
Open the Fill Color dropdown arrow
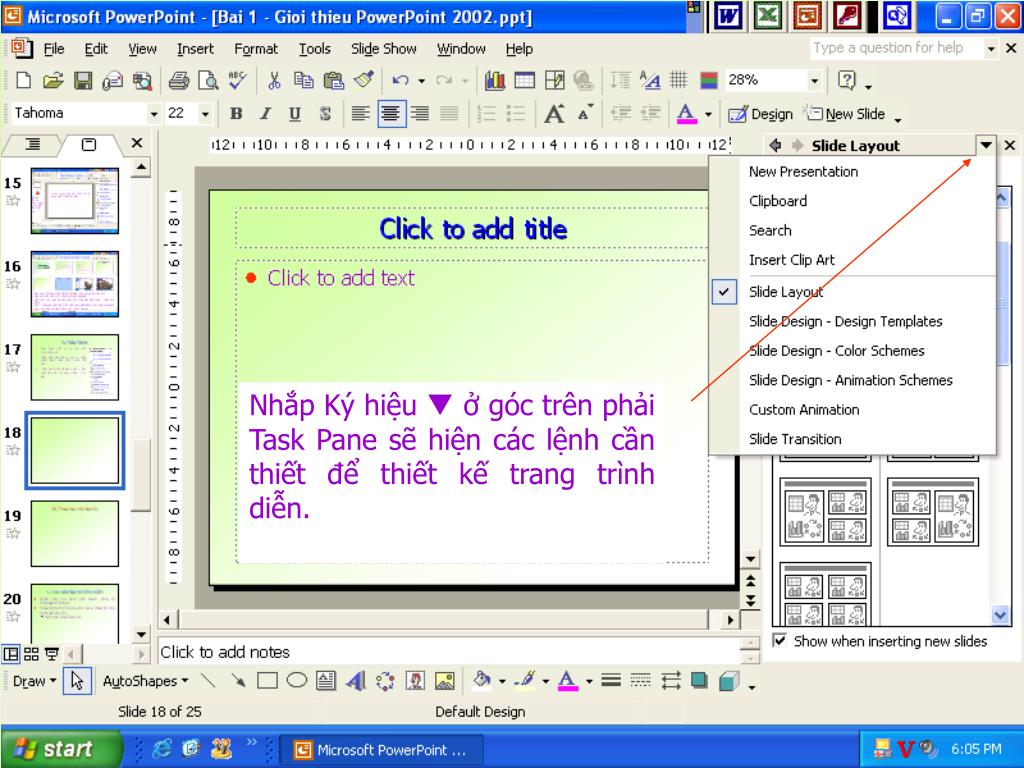502,681
